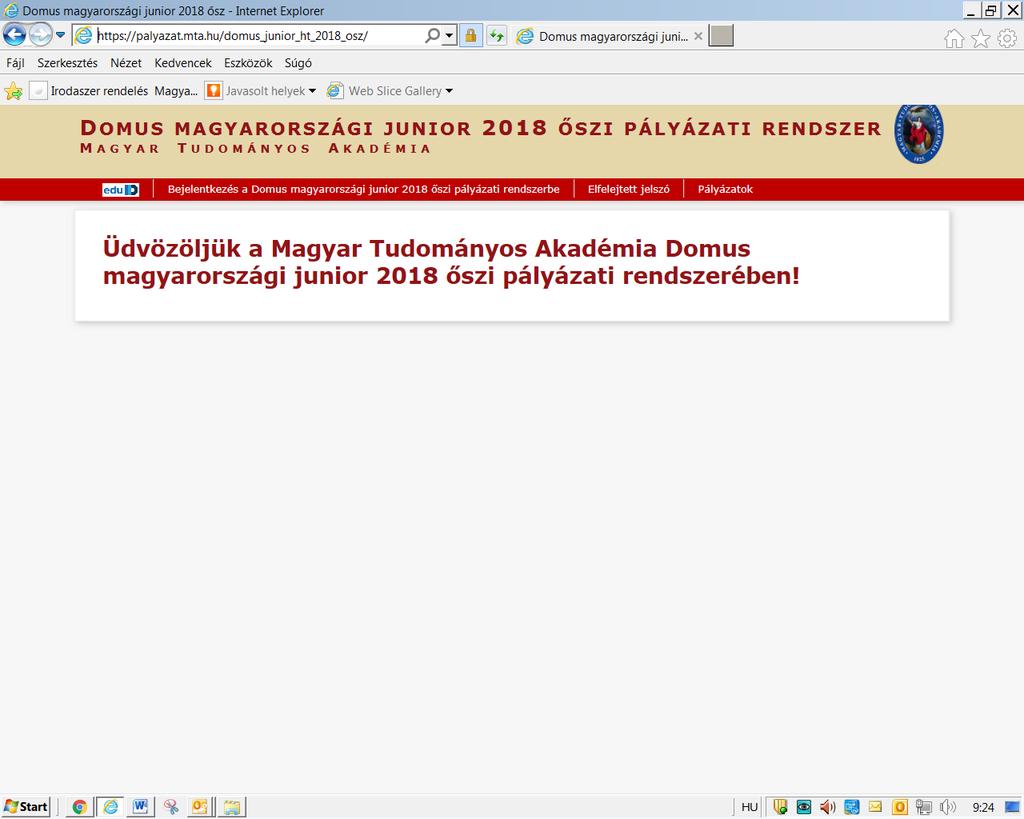Open Google Chrome from the taskbar
The image size is (1024, 819).
[x=80, y=807]
